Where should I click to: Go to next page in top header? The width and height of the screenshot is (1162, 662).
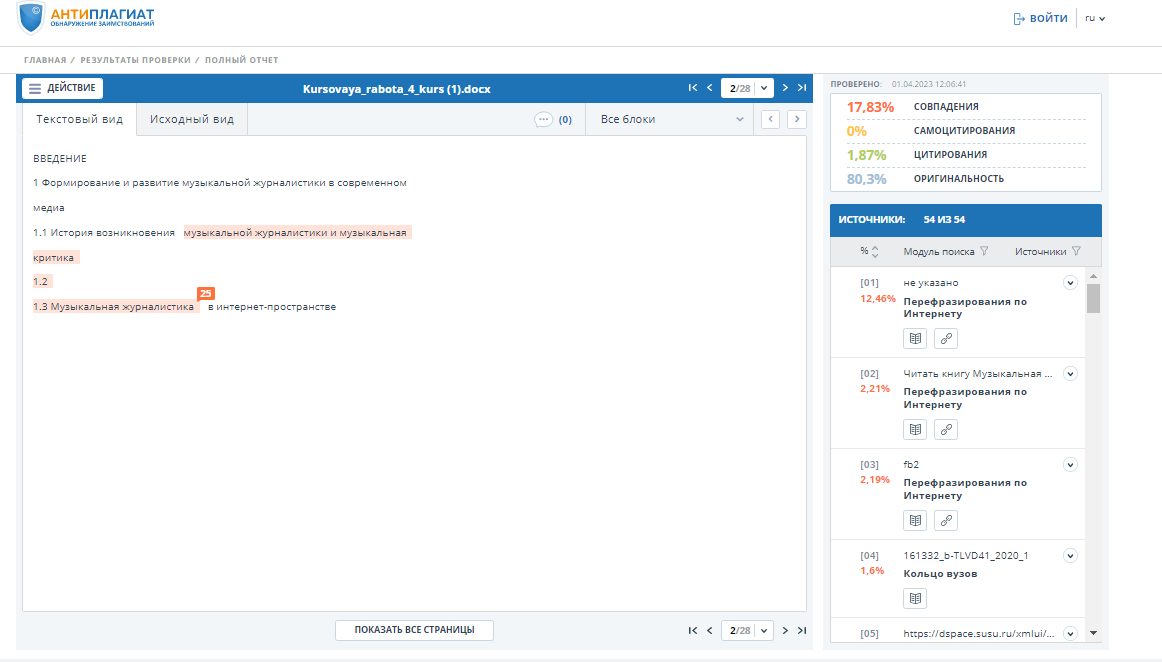point(785,87)
